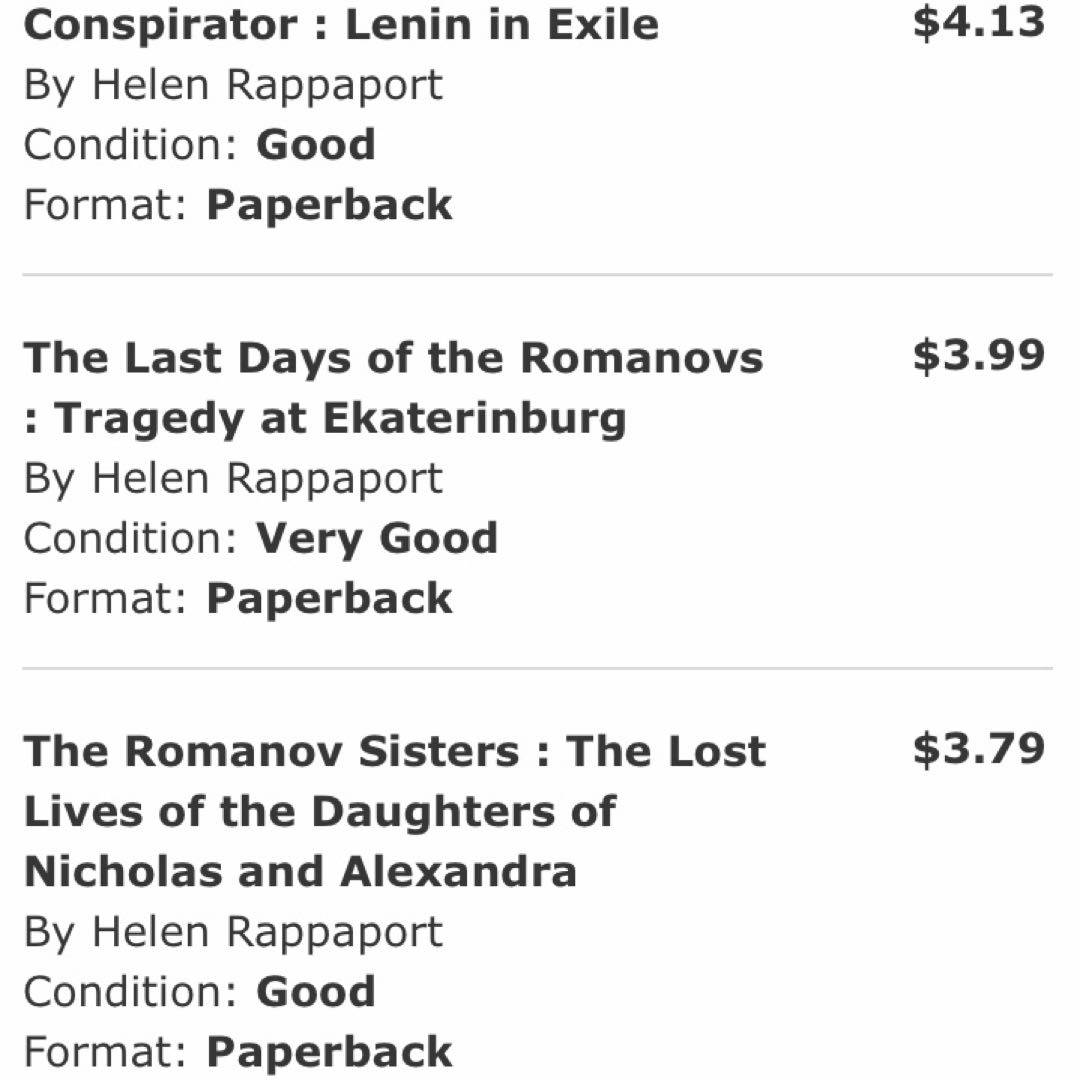
Task: Open The Last Days of the Romanovs title
Action: coord(393,358)
